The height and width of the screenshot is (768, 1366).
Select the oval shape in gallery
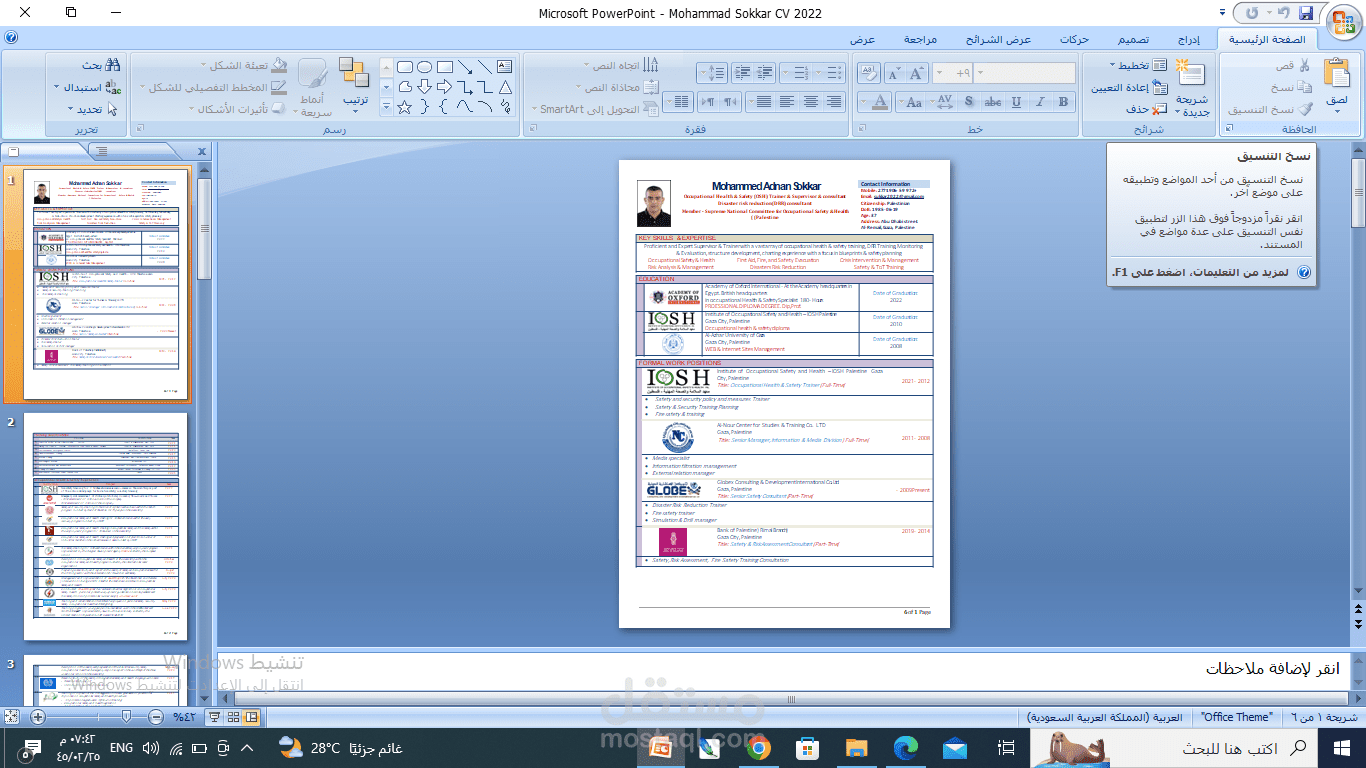click(x=424, y=67)
